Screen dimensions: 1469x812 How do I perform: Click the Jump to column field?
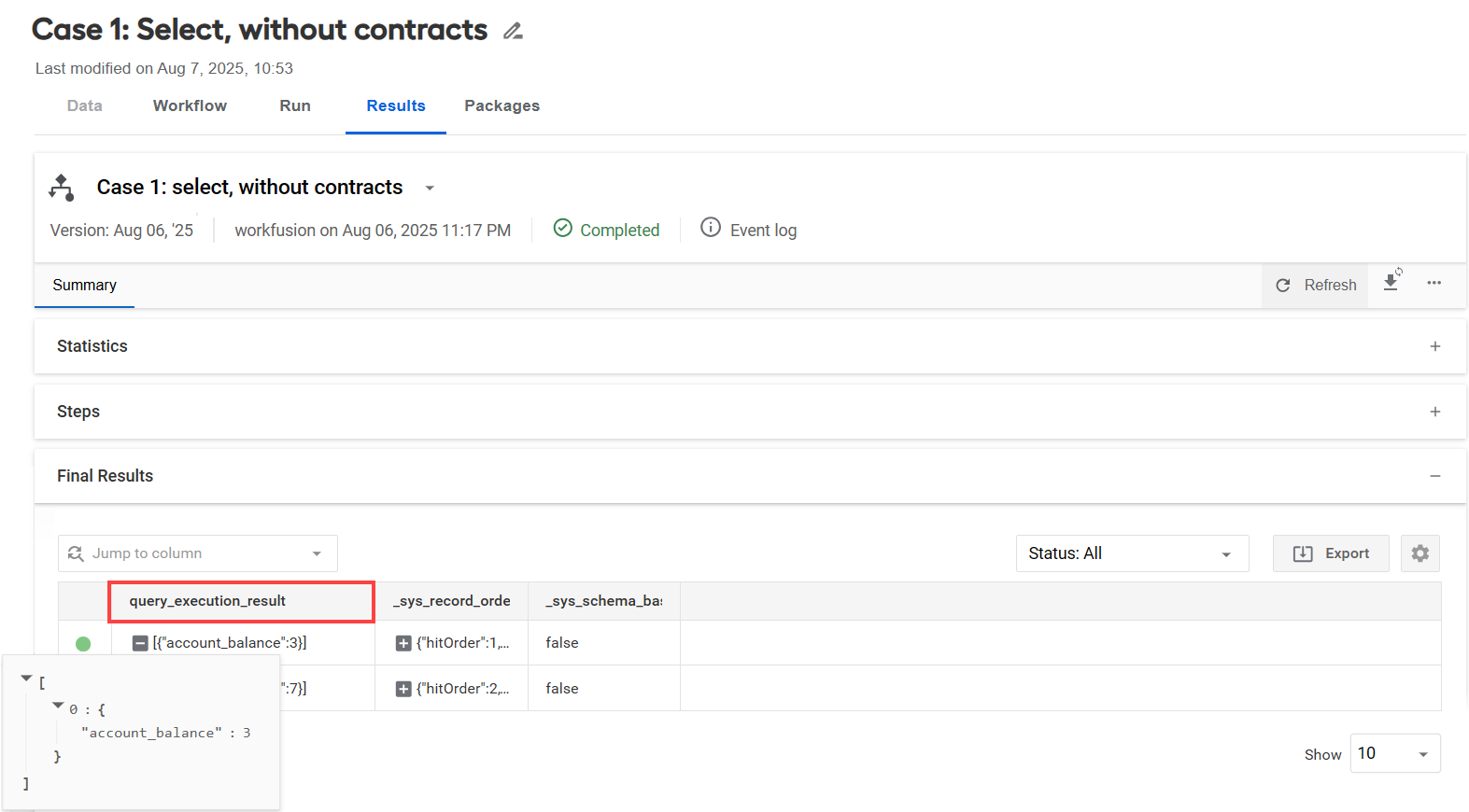coord(198,553)
